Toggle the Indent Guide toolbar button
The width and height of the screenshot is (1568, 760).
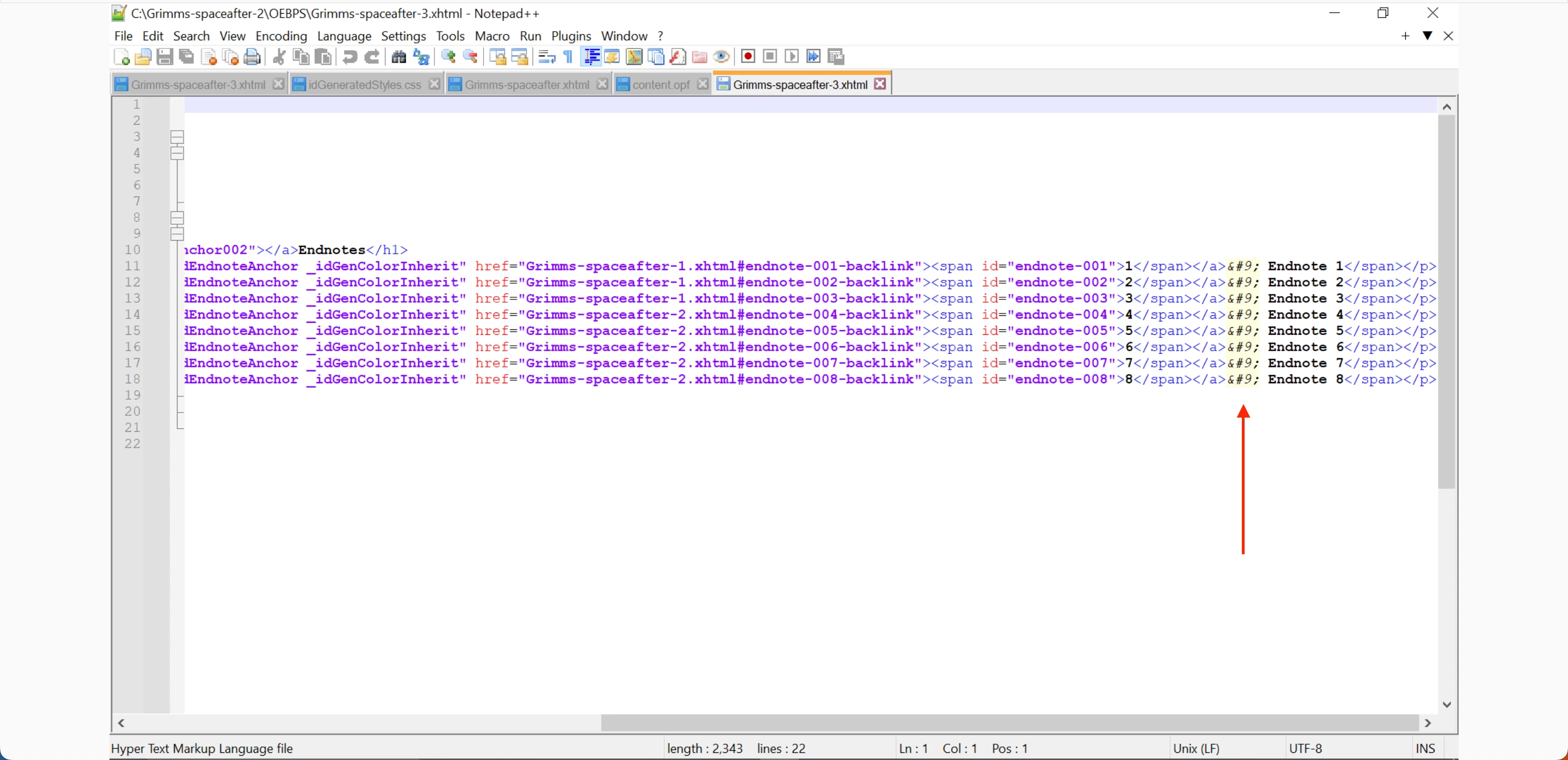590,57
